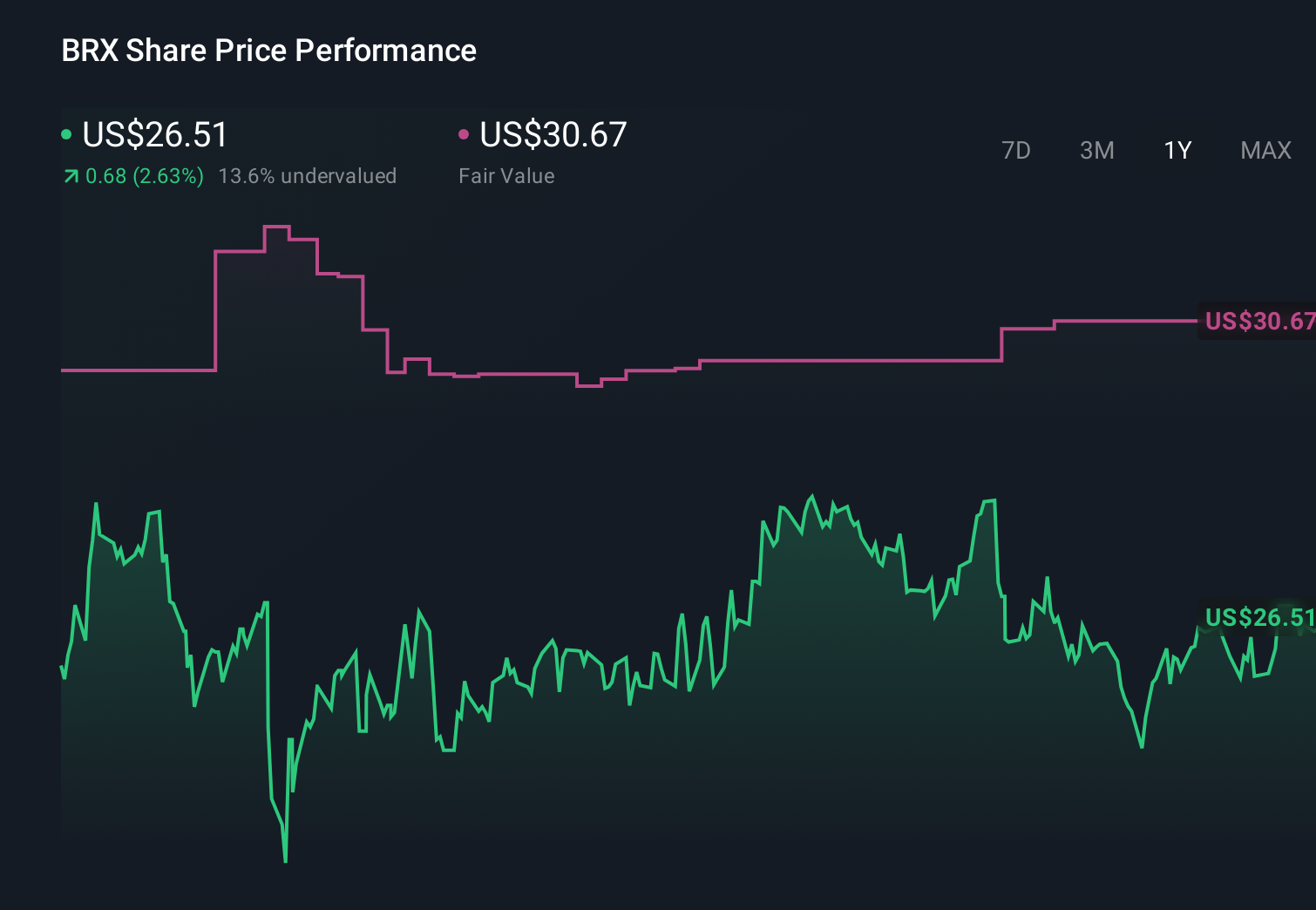The image size is (1316, 910).
Task: Click the Fair Value text label
Action: click(505, 175)
